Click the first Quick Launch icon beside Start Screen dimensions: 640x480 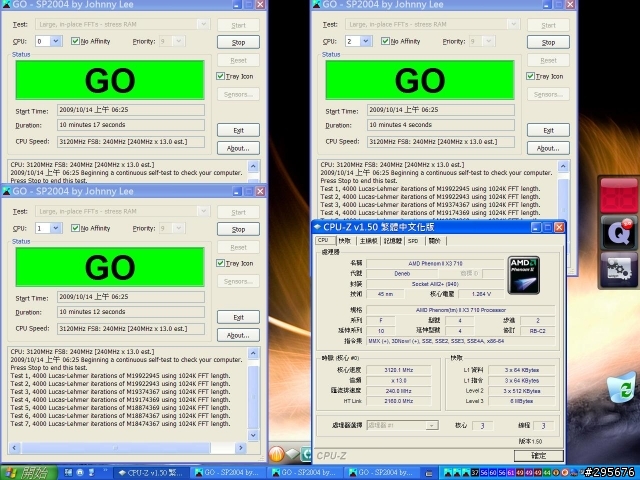pyautogui.click(x=69, y=473)
